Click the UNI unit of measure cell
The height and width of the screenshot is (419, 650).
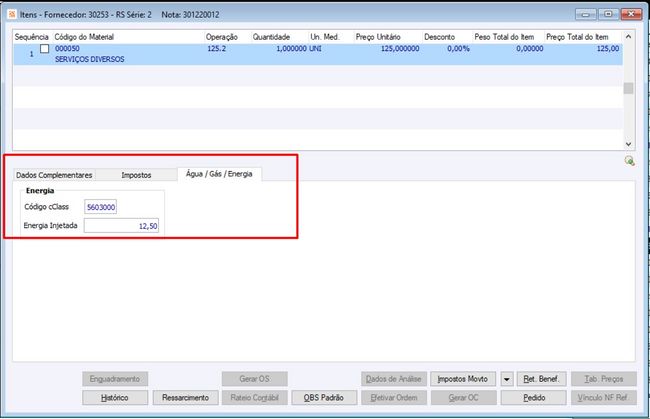[315, 48]
